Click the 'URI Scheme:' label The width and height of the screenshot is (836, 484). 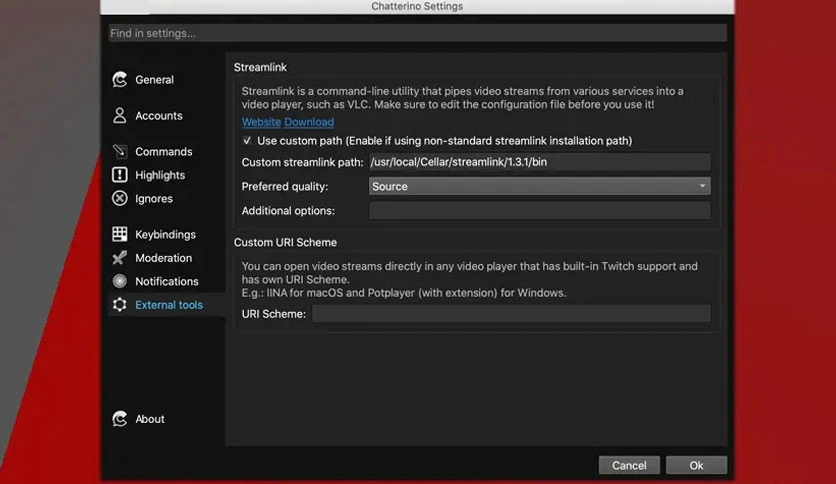274,314
